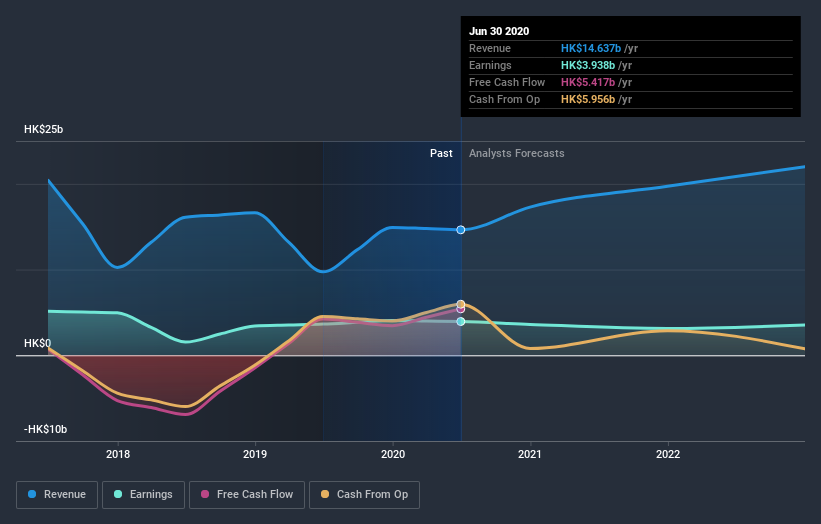Click the tooltip 'Revenue' row label

[490, 48]
